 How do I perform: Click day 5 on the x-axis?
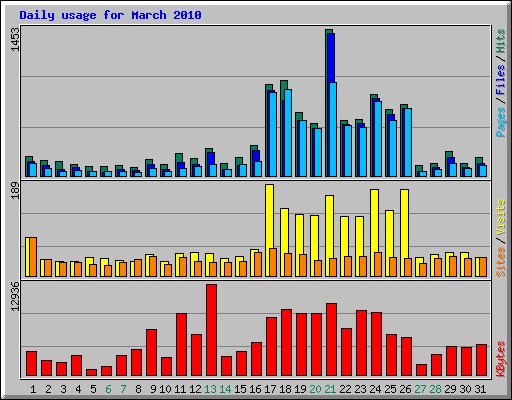[x=93, y=389]
